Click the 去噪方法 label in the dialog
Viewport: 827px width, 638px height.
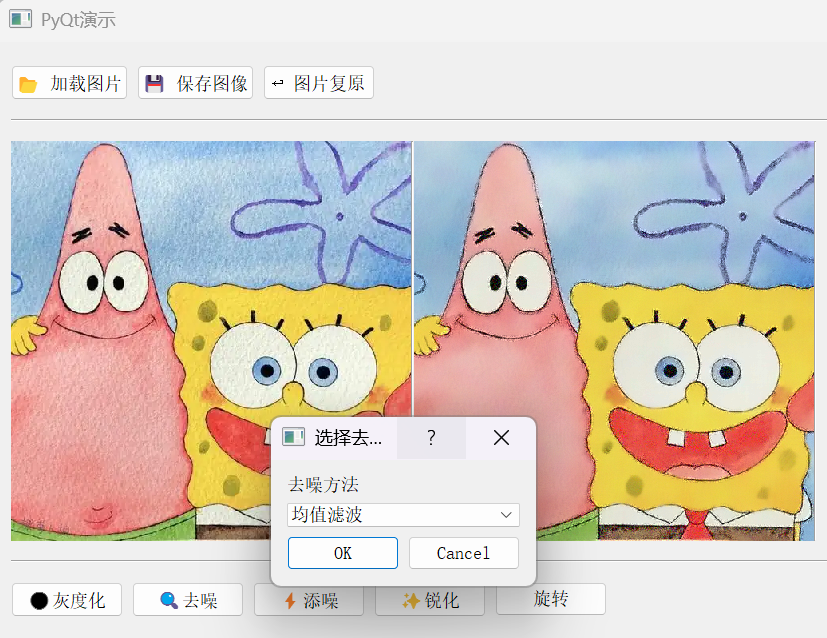click(x=323, y=484)
